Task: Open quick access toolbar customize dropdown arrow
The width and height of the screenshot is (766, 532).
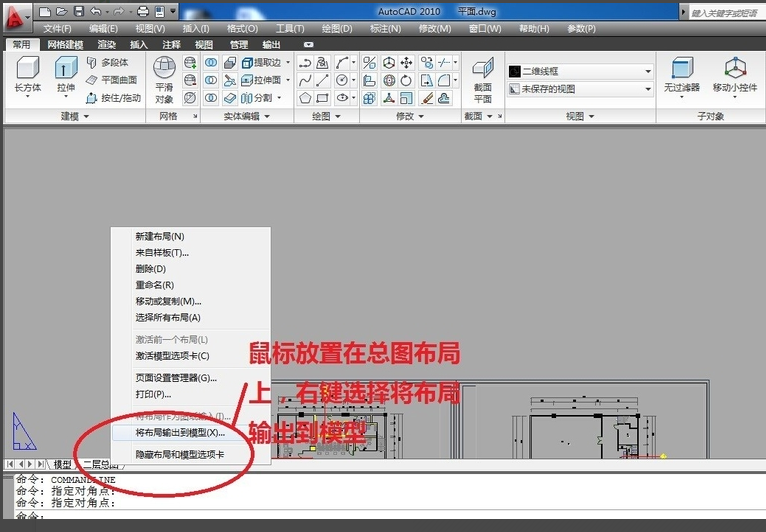Action: (x=173, y=11)
